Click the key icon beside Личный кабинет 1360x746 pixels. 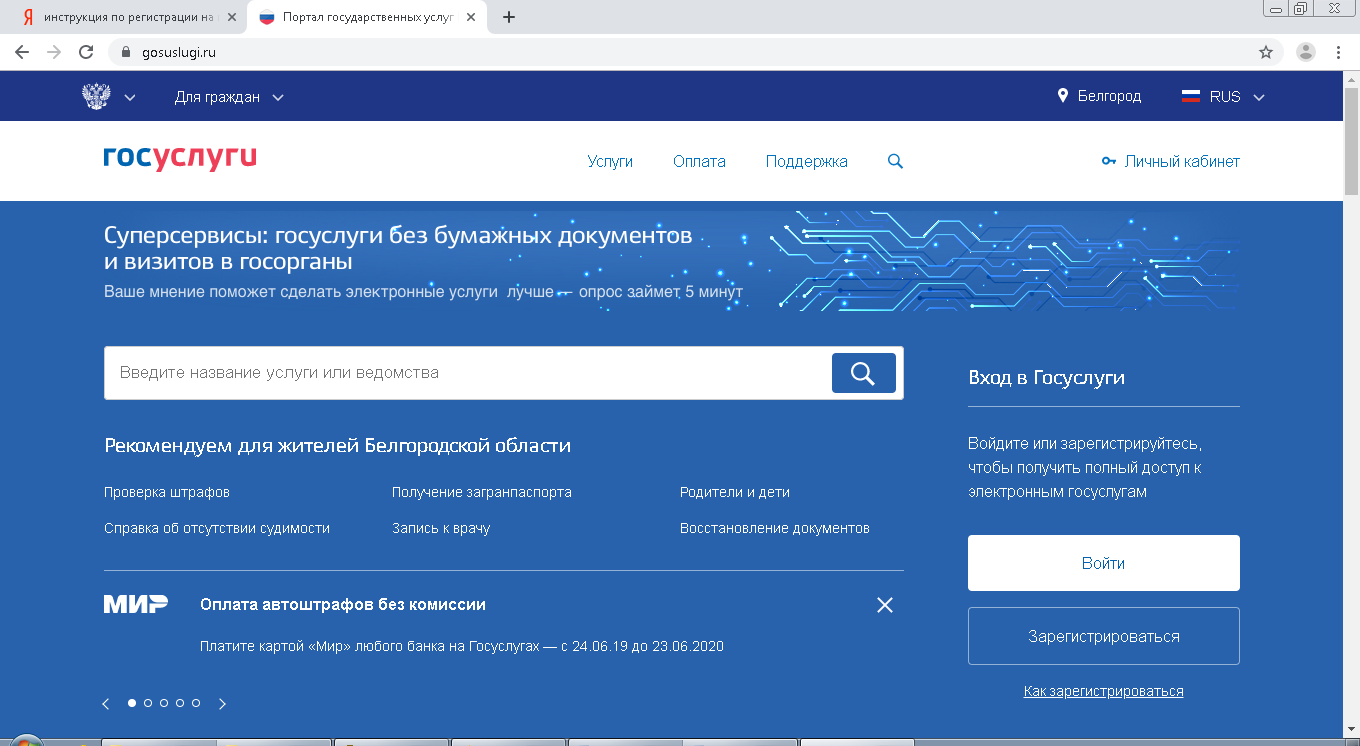point(1108,161)
